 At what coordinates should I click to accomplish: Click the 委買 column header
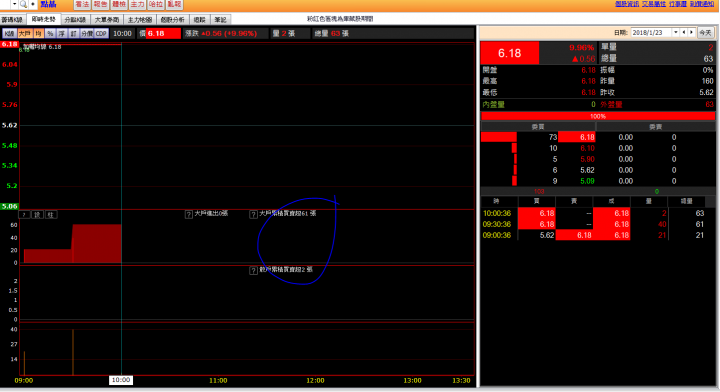(x=538, y=127)
